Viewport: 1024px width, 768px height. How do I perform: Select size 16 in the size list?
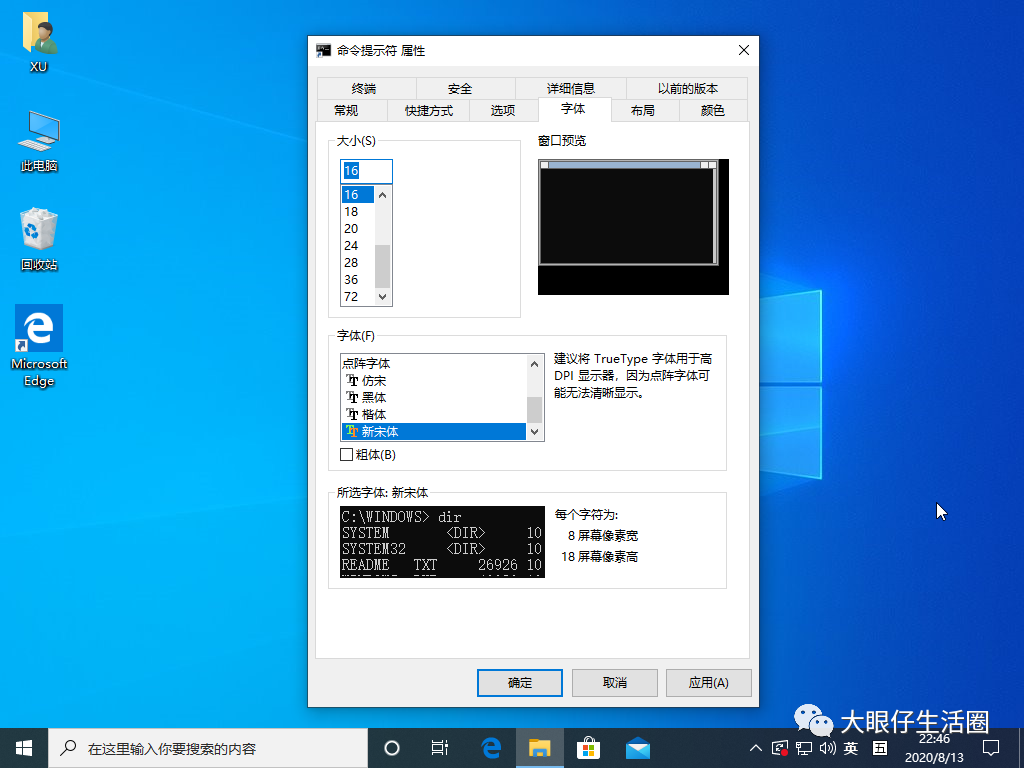[x=358, y=195]
